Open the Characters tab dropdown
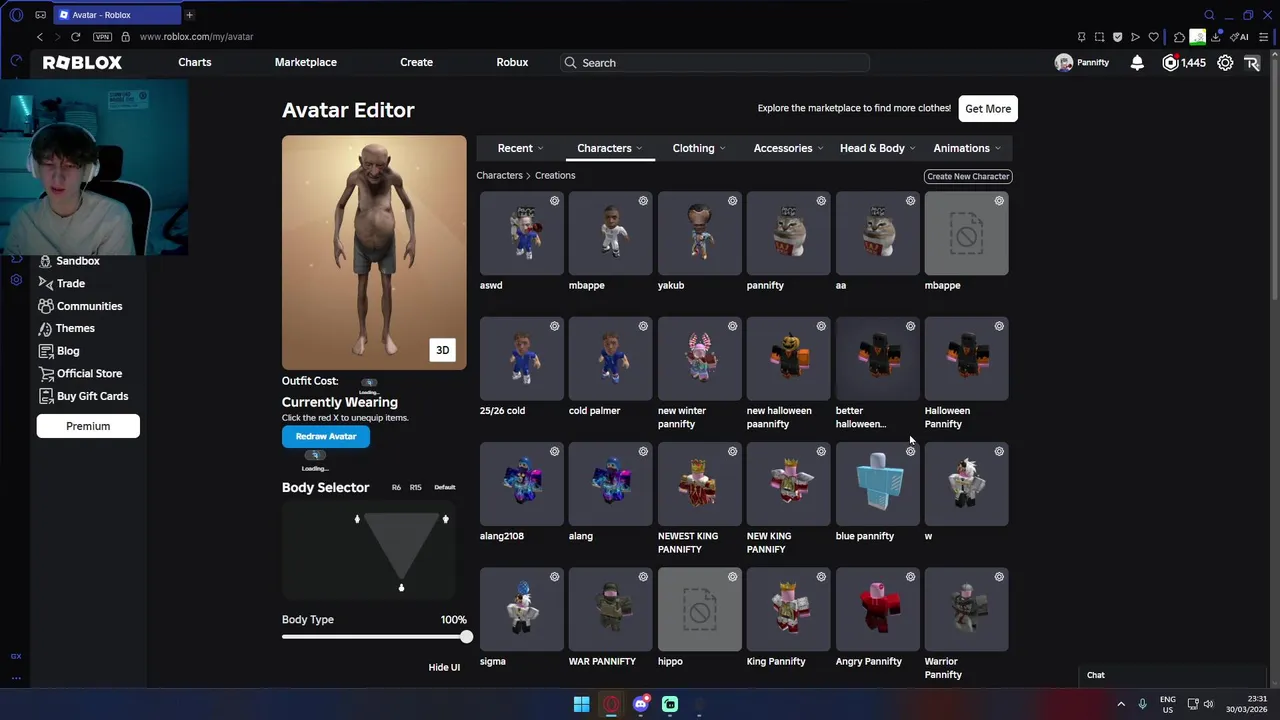 tap(609, 148)
